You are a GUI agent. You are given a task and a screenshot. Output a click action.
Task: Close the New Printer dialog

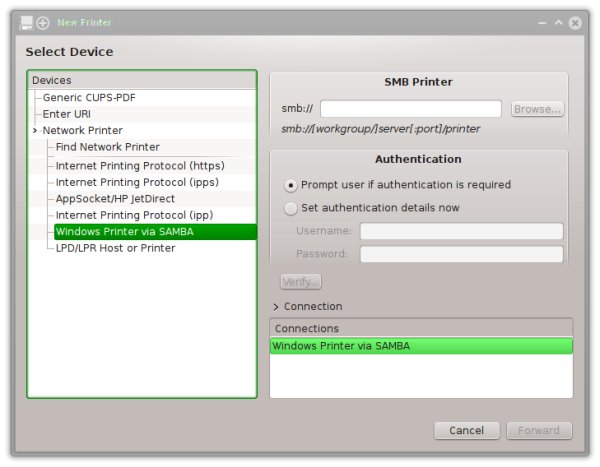[x=575, y=23]
